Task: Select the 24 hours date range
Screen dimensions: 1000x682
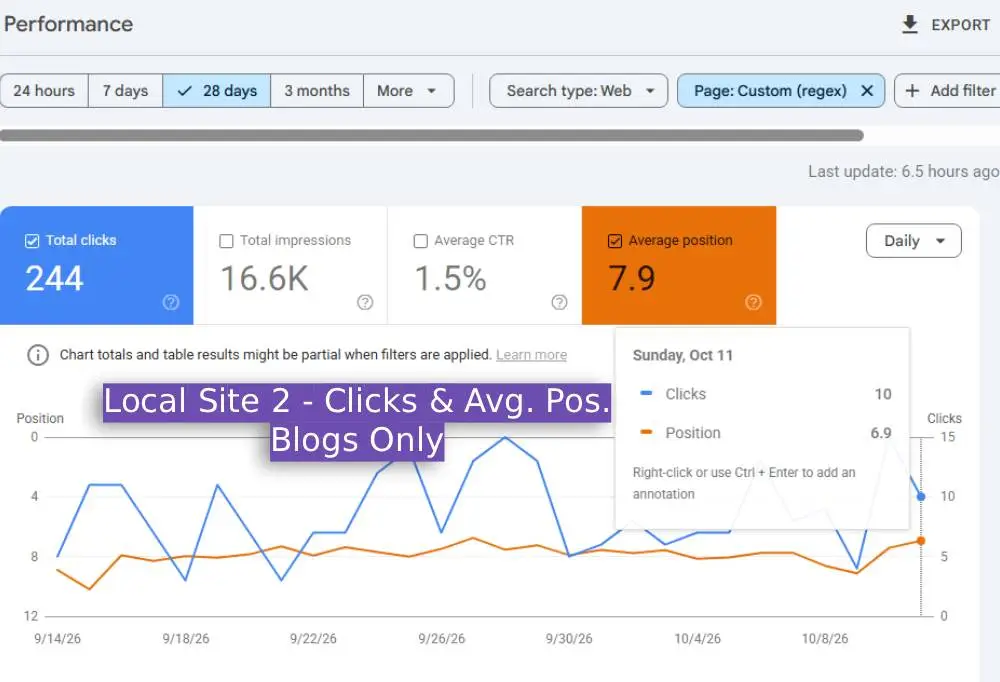Action: pyautogui.click(x=44, y=91)
